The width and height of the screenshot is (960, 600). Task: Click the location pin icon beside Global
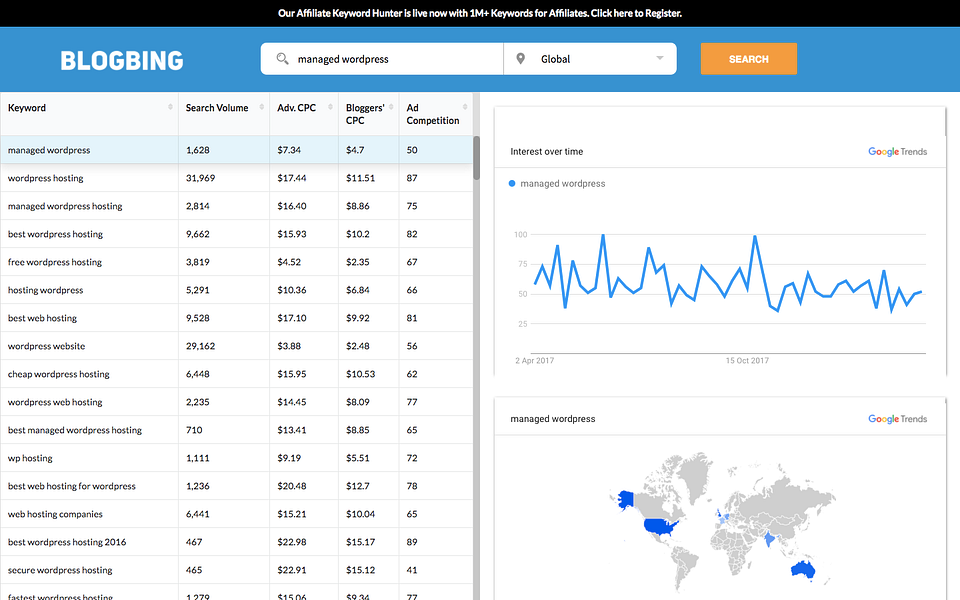tap(519, 59)
